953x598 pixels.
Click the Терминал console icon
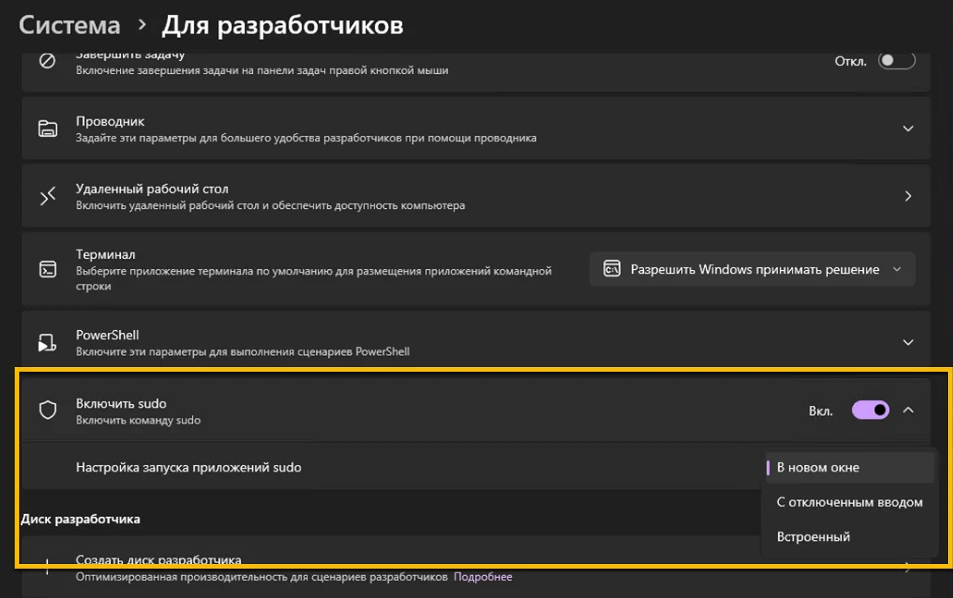point(47,269)
